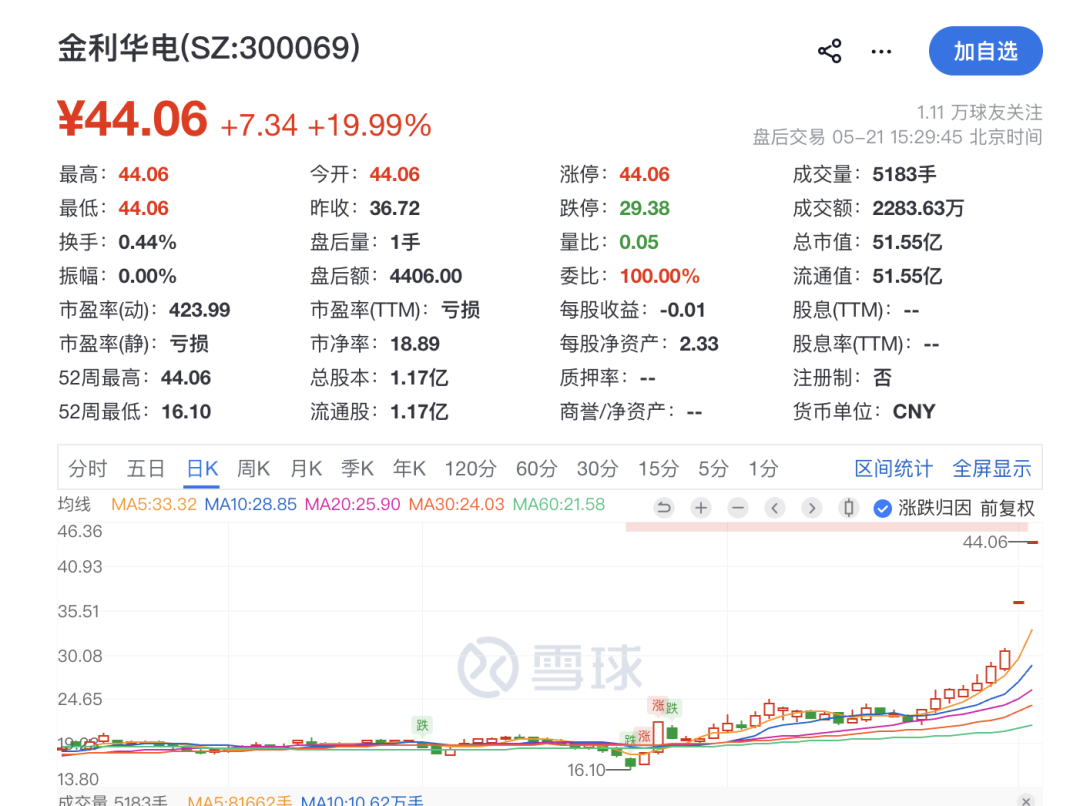Select the 日K chart tab

202,468
